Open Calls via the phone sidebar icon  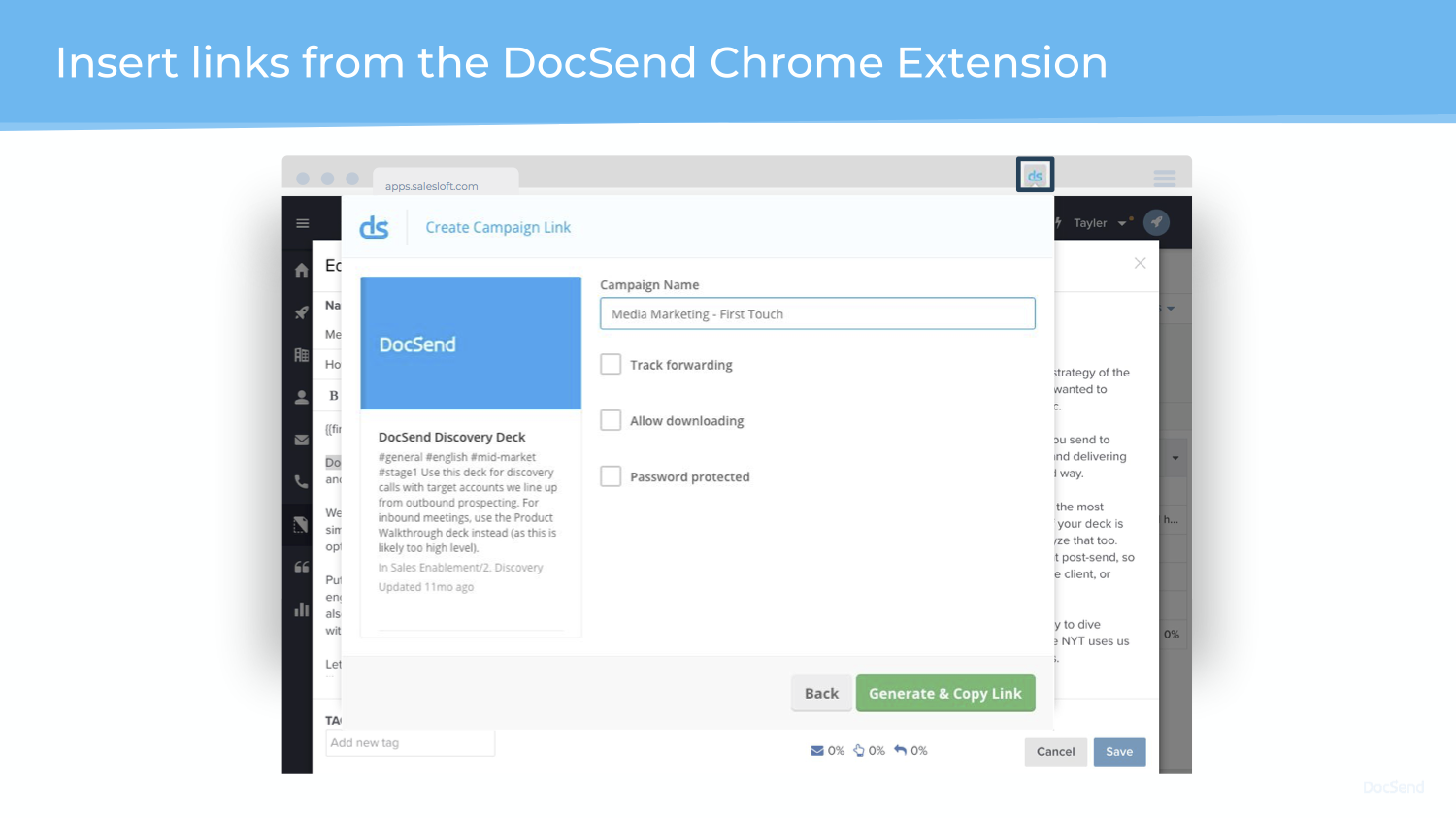302,481
